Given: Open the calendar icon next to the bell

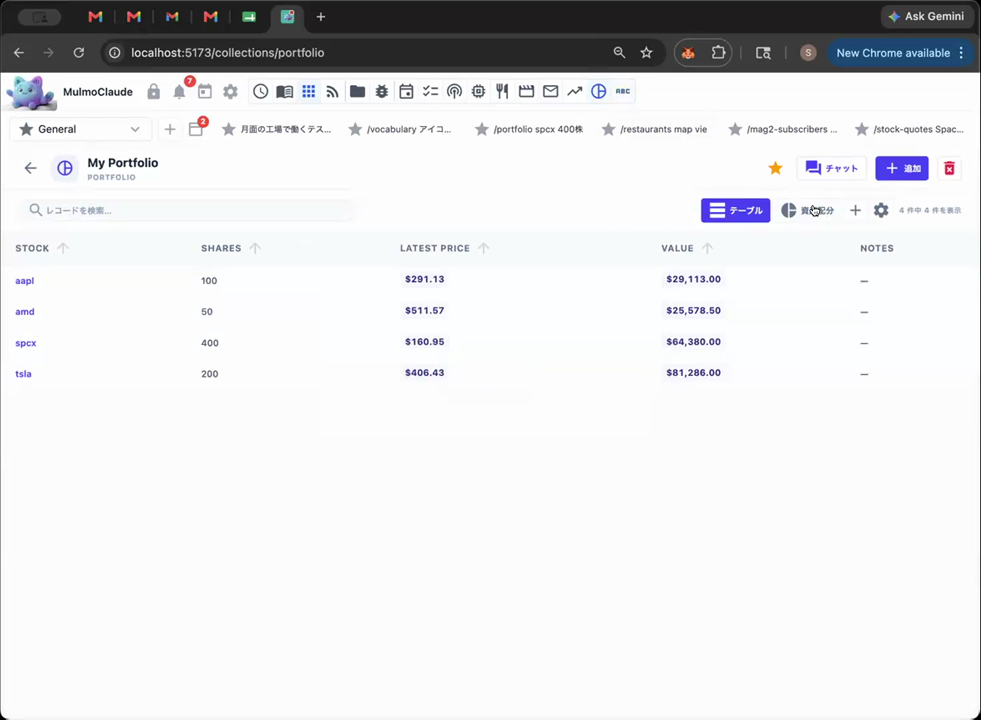Looking at the screenshot, I should click(x=205, y=91).
